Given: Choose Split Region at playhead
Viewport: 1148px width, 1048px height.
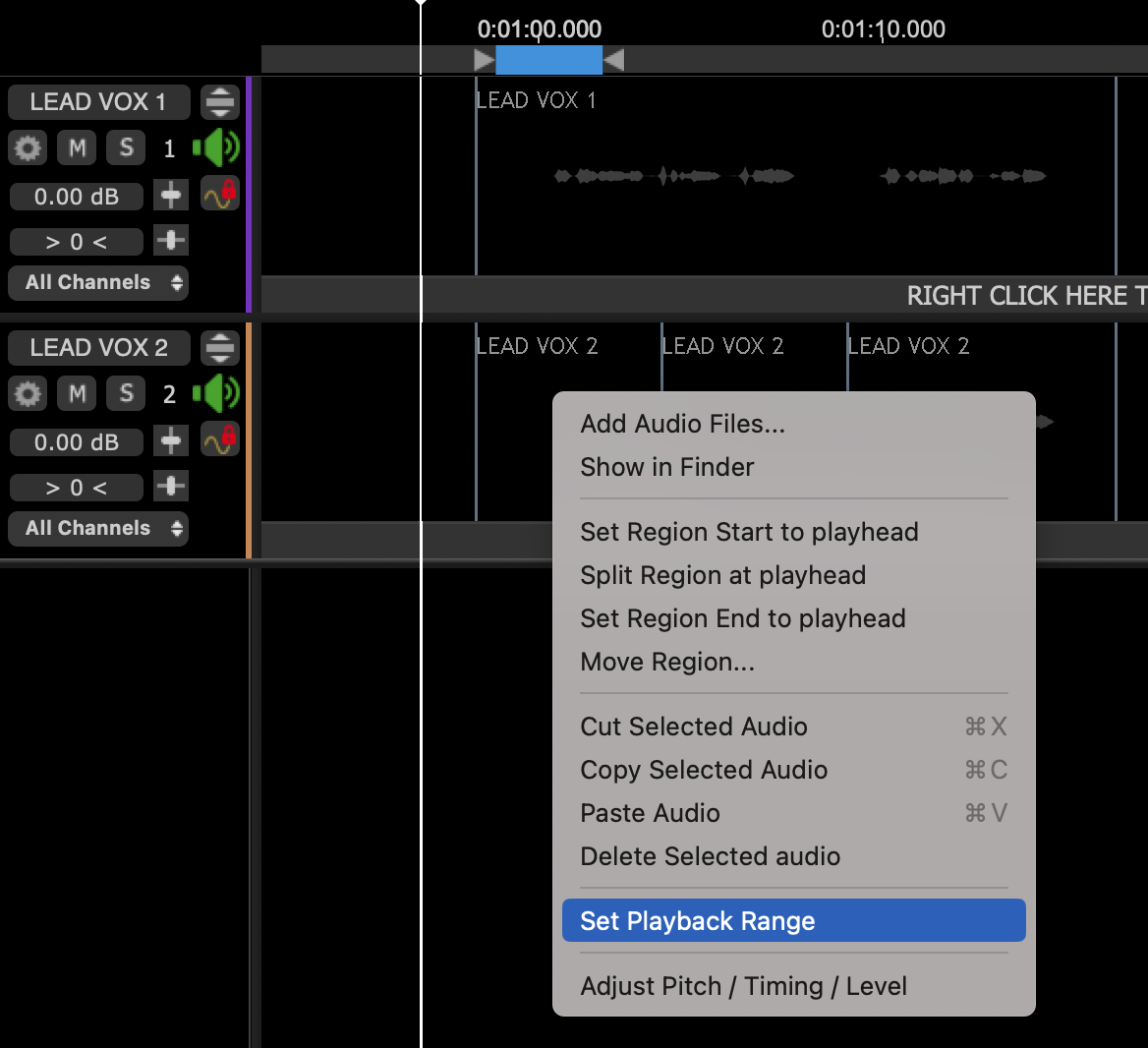Looking at the screenshot, I should click(x=722, y=575).
